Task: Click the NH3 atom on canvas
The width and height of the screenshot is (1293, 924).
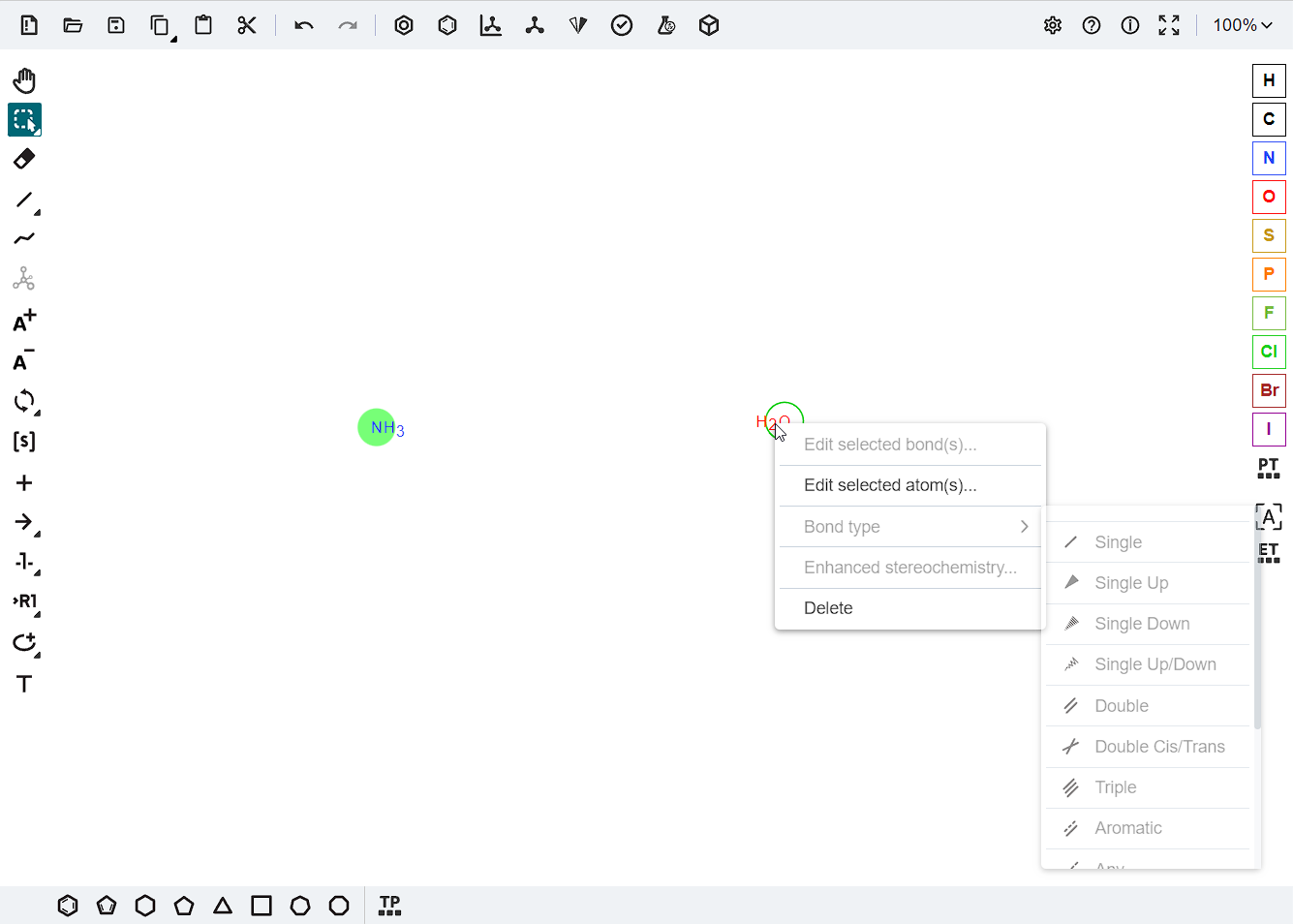Action: point(380,427)
